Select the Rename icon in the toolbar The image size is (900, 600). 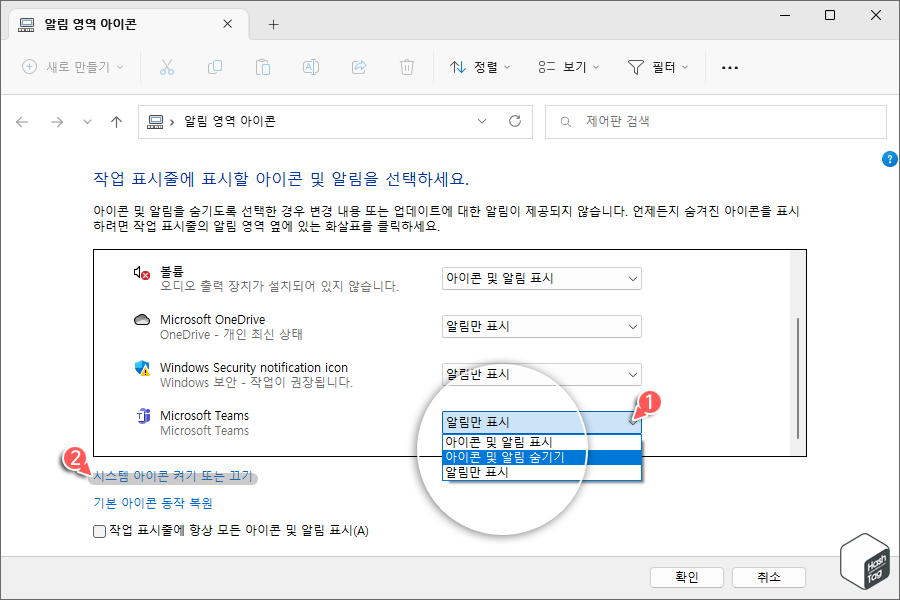(x=311, y=67)
